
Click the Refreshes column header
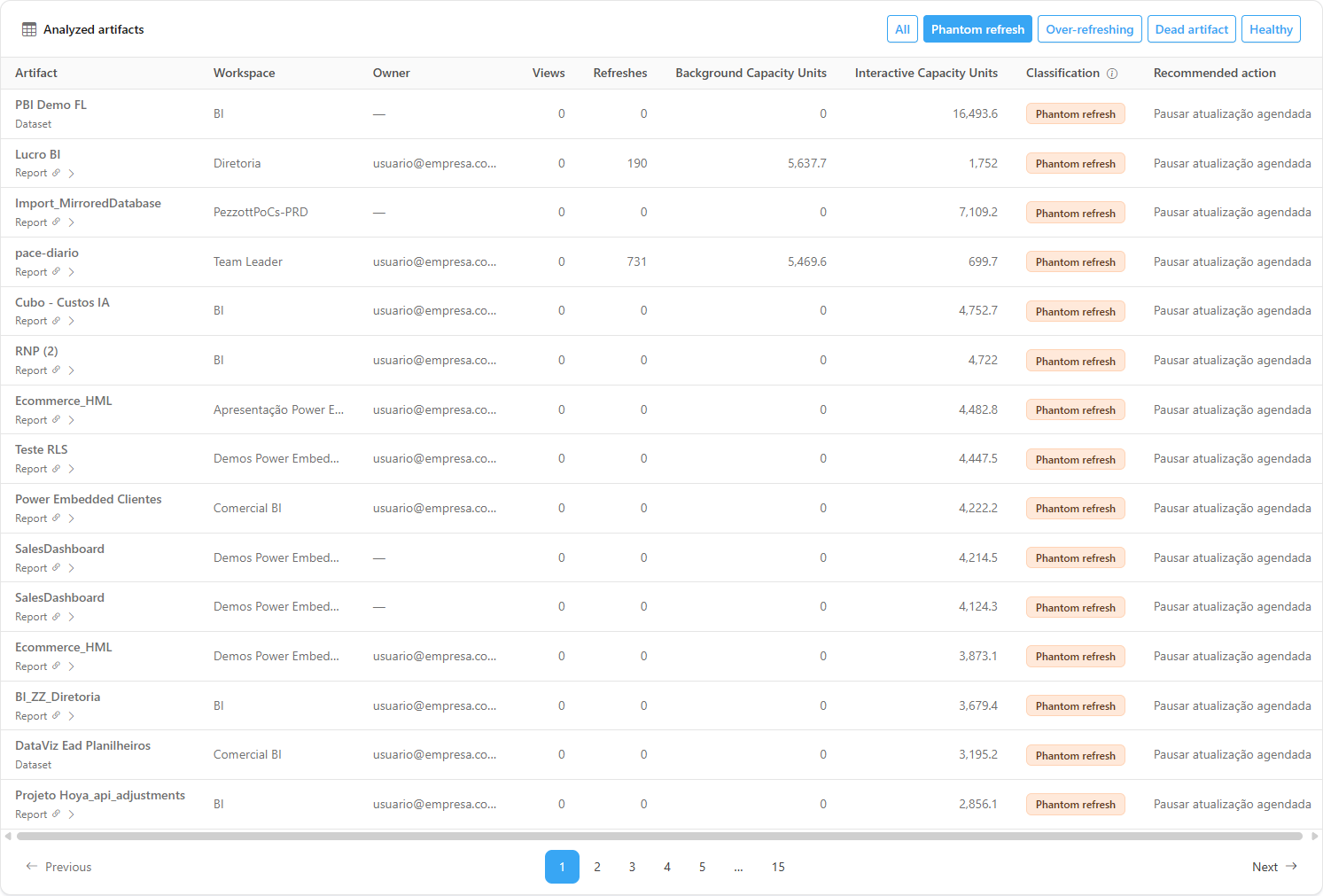pyautogui.click(x=620, y=74)
